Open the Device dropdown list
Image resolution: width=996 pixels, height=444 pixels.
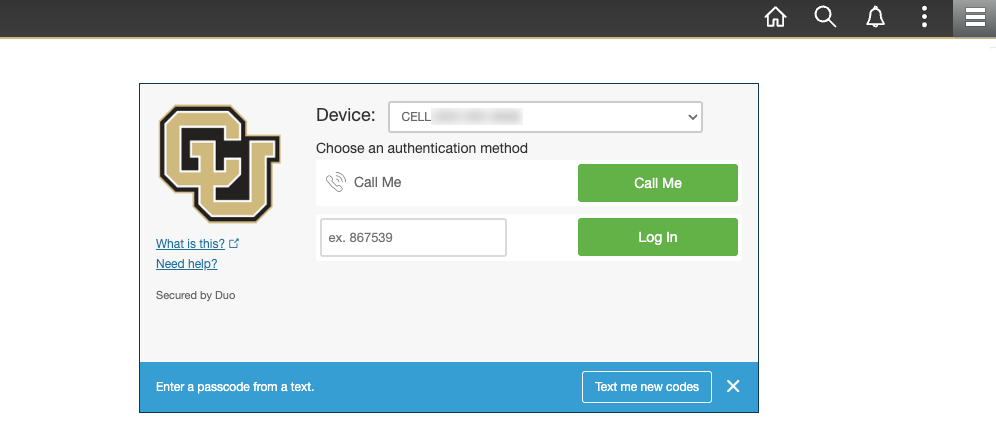coord(546,117)
